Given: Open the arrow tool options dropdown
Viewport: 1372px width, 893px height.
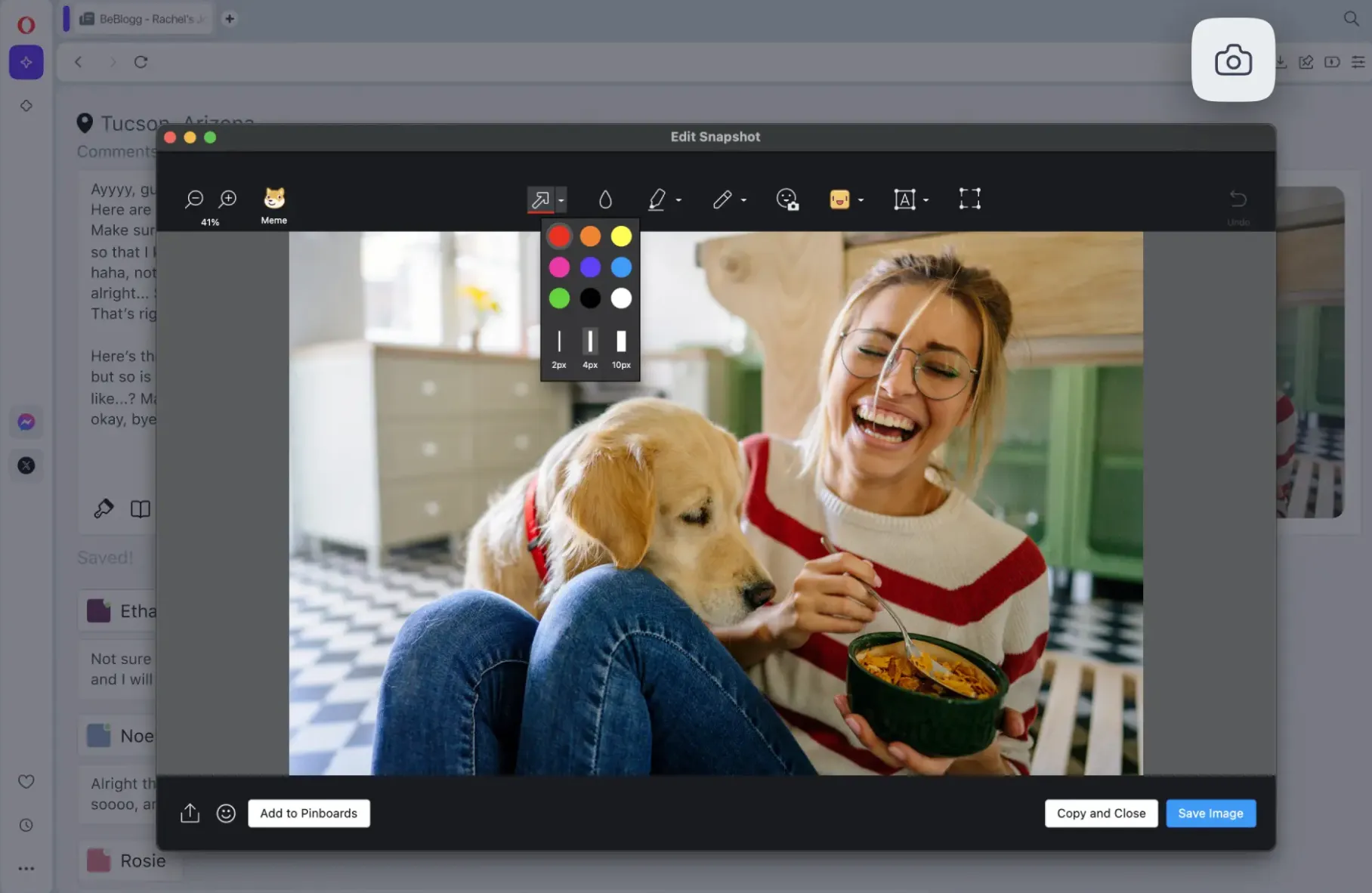Looking at the screenshot, I should [x=561, y=199].
